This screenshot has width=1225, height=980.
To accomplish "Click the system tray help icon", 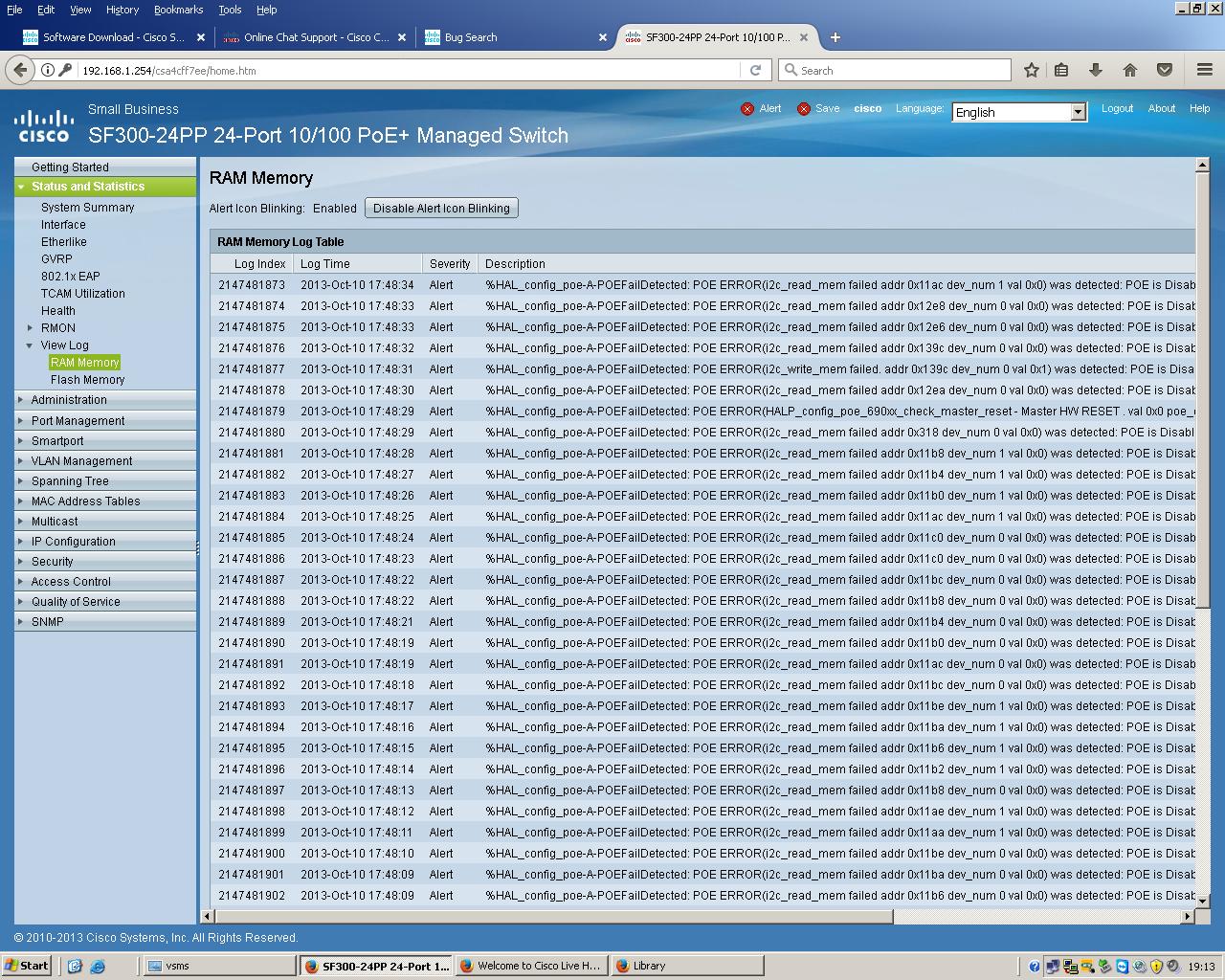I will [x=1035, y=967].
